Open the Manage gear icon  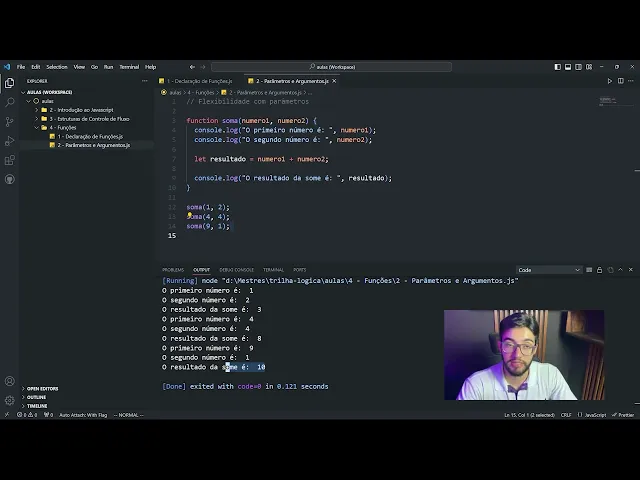[9, 400]
